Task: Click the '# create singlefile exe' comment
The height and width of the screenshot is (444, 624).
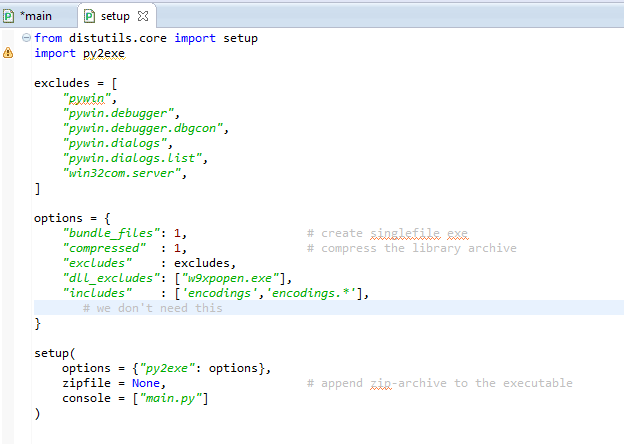Action: (388, 234)
